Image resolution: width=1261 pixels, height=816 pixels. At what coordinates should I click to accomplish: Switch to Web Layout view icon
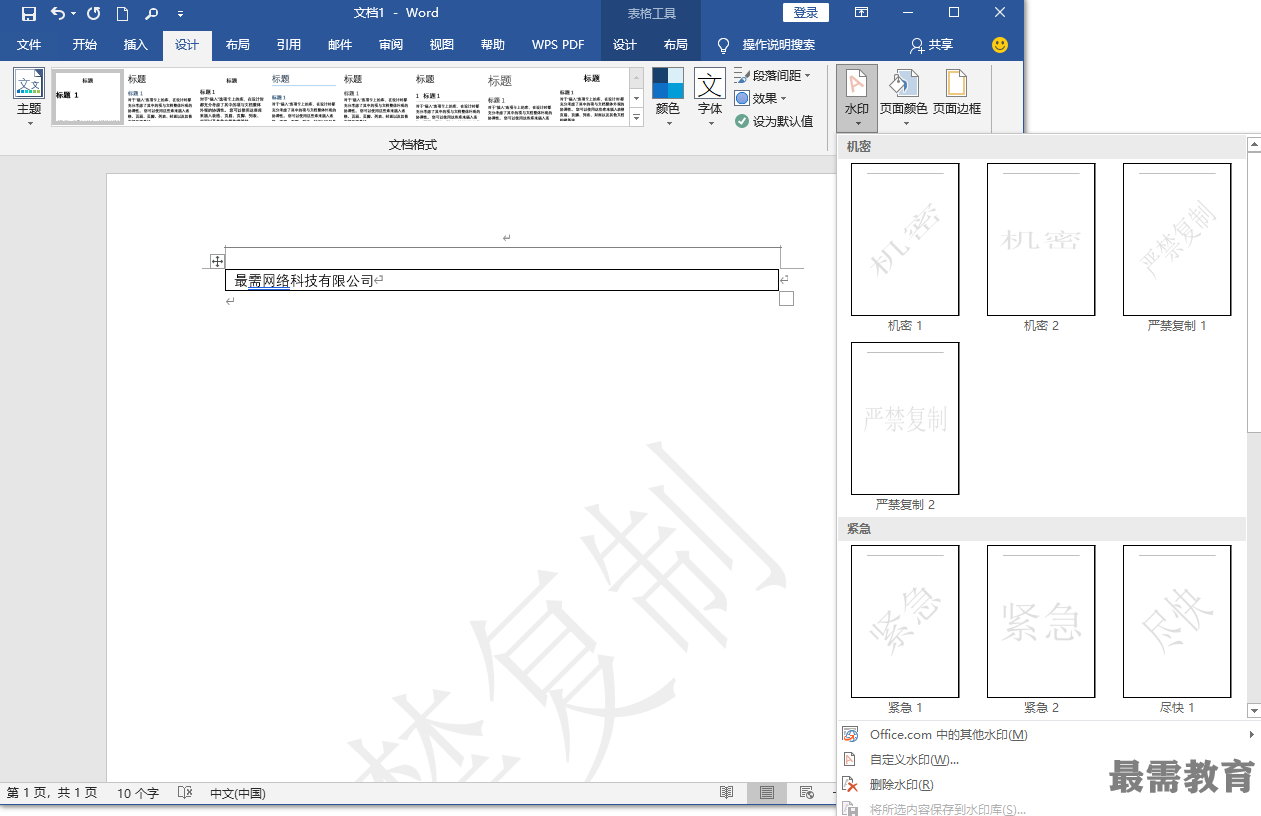(x=806, y=793)
